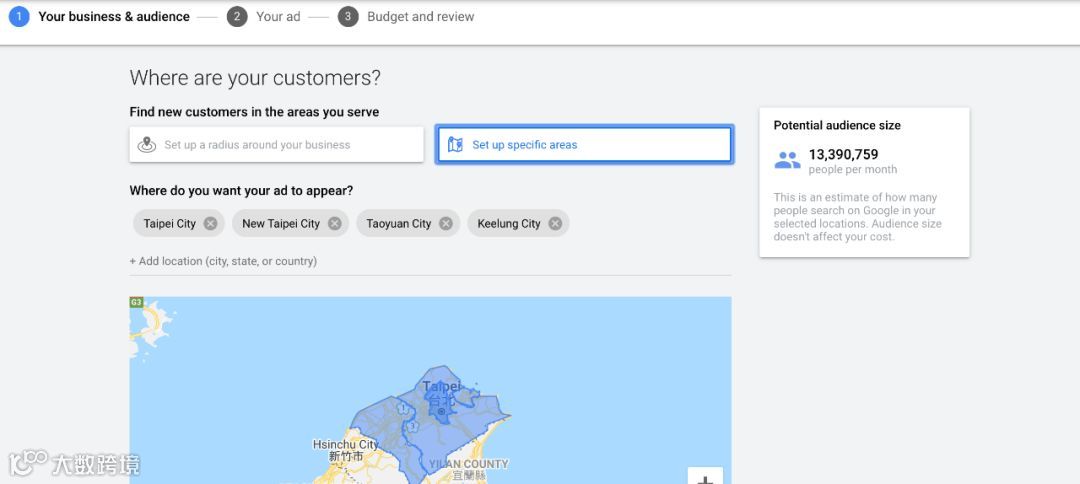This screenshot has height=484, width=1080.
Task: Choose Set up a radius around your business
Action: [x=276, y=145]
